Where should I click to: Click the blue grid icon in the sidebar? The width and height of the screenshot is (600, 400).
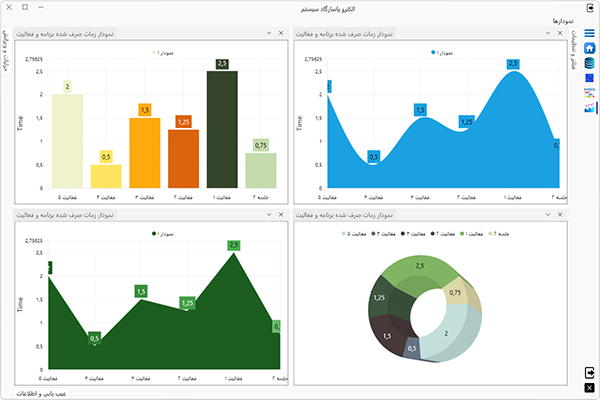[590, 77]
